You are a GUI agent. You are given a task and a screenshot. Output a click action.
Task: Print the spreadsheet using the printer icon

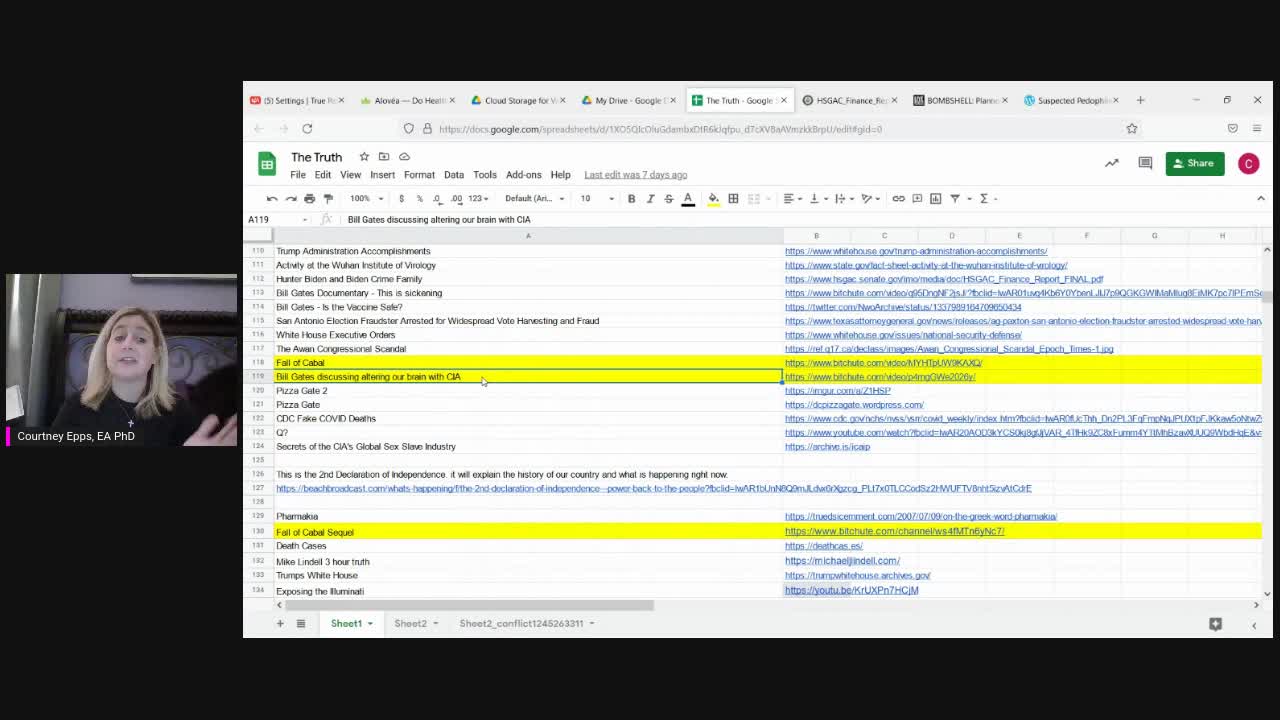point(309,198)
